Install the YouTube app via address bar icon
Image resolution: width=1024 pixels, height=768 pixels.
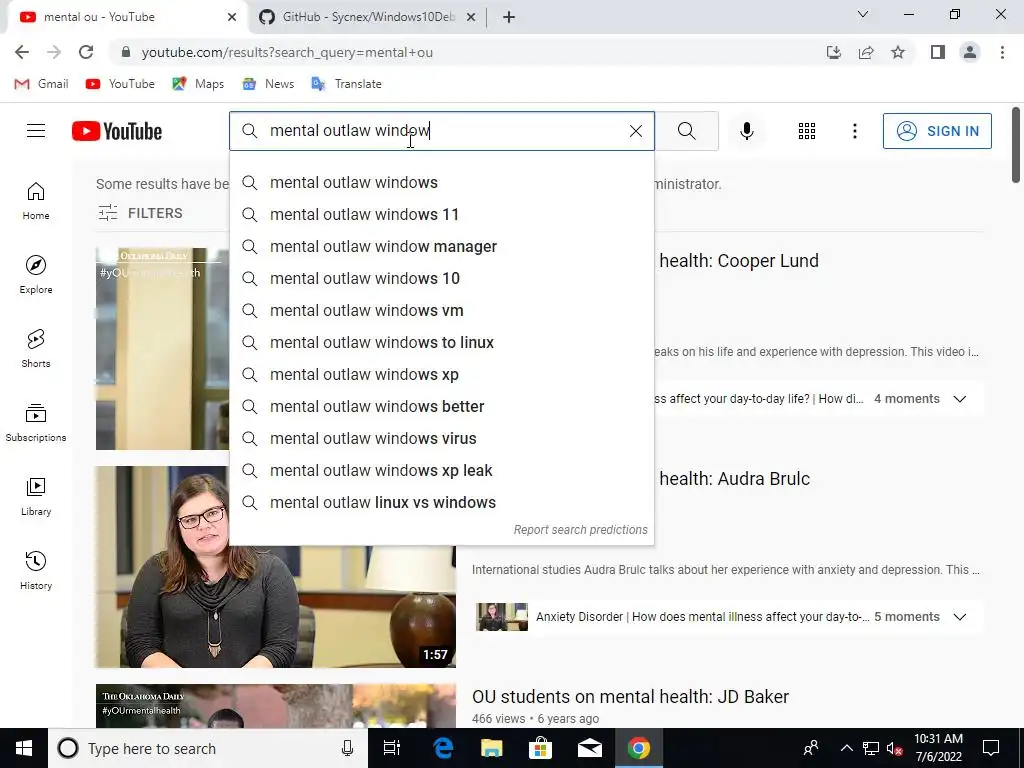pyautogui.click(x=834, y=52)
